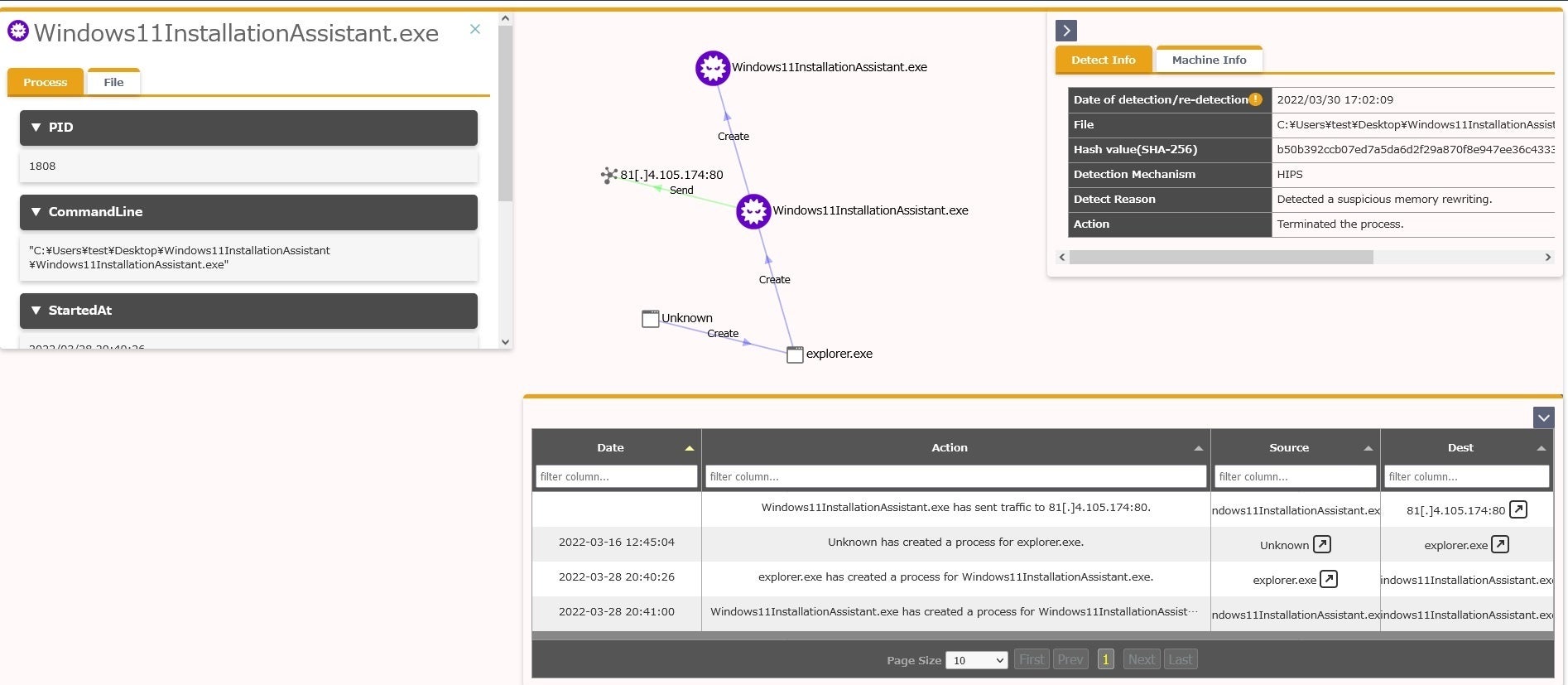The image size is (1568, 685).
Task: Go to the Last page of results
Action: pyautogui.click(x=1181, y=659)
